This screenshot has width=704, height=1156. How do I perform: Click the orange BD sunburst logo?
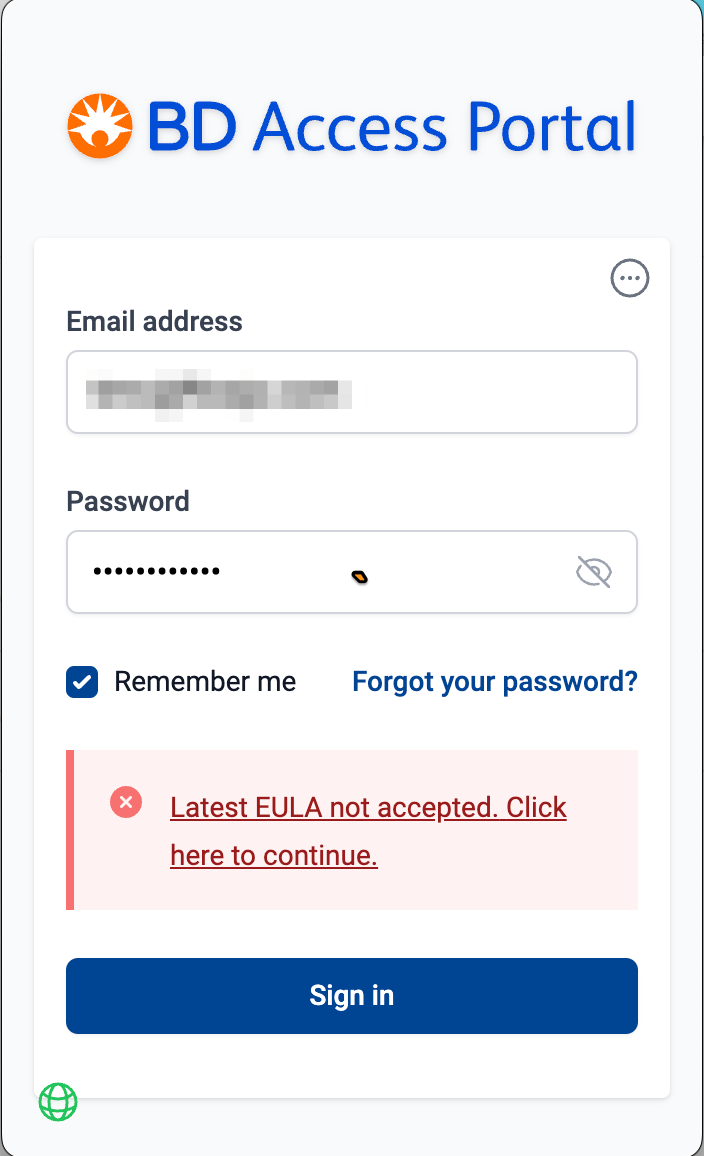(100, 127)
